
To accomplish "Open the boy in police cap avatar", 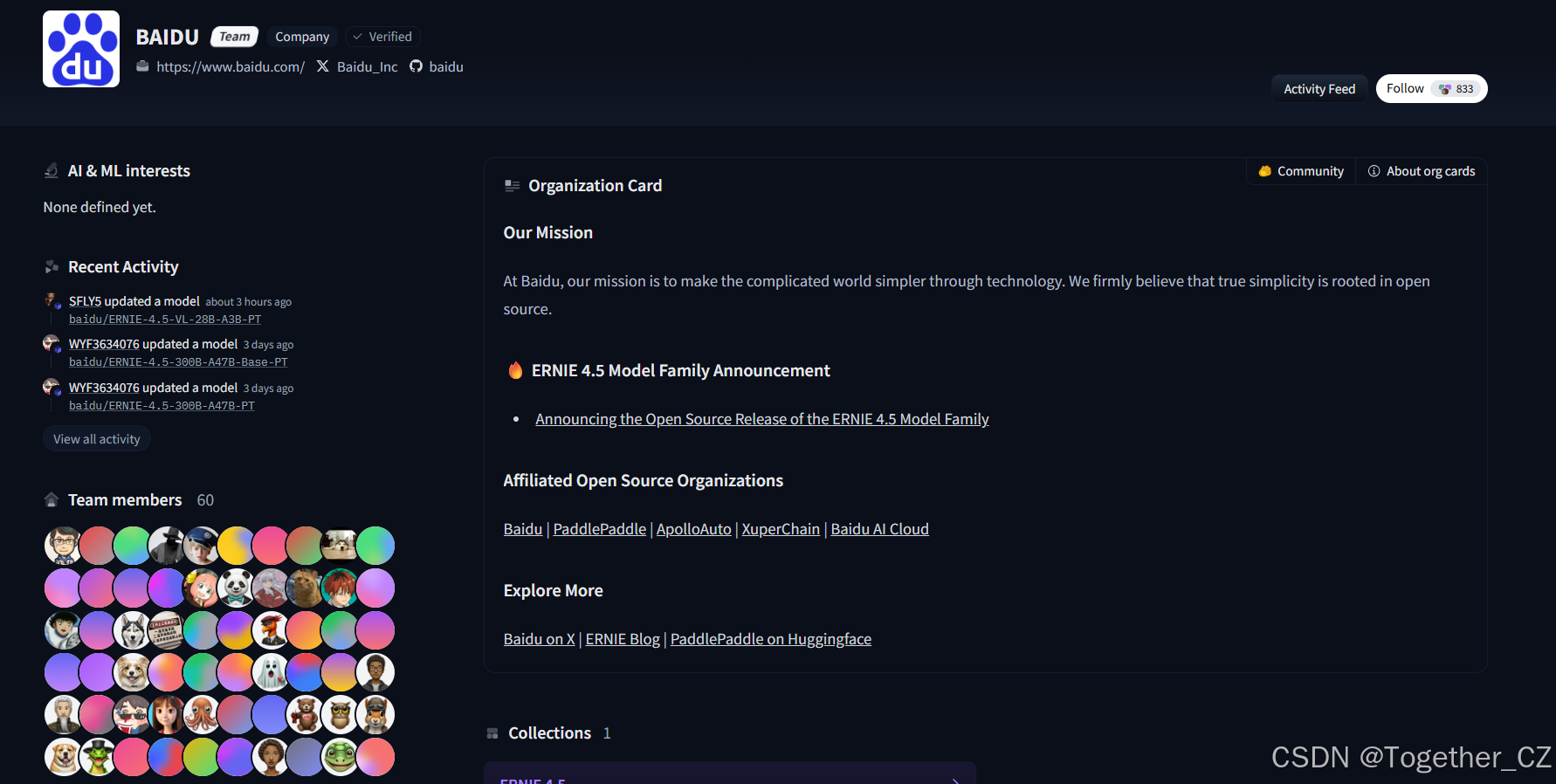I will [x=202, y=546].
